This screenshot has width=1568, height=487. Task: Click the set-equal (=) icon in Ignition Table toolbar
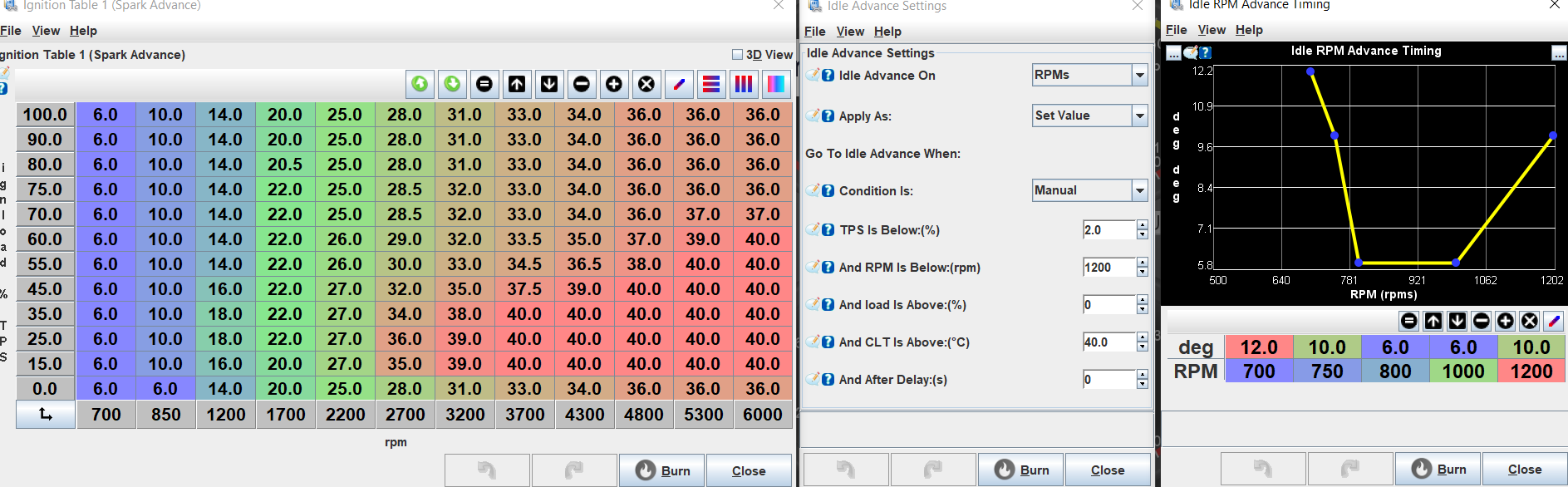(484, 84)
